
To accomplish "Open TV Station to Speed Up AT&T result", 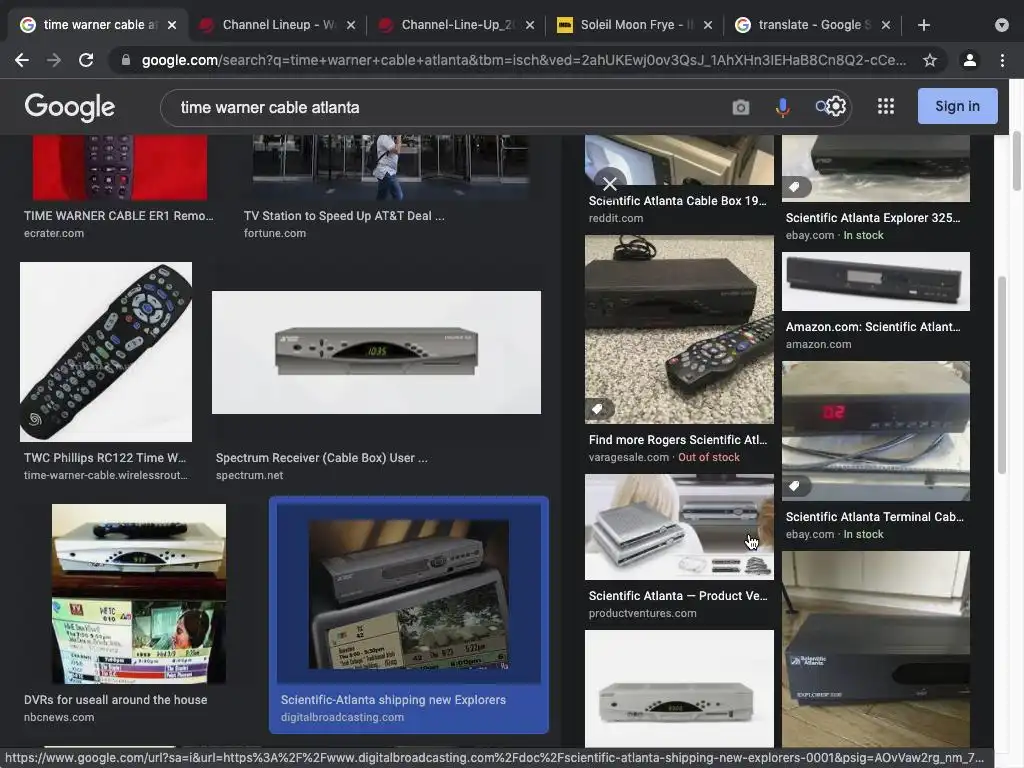I will tap(344, 216).
